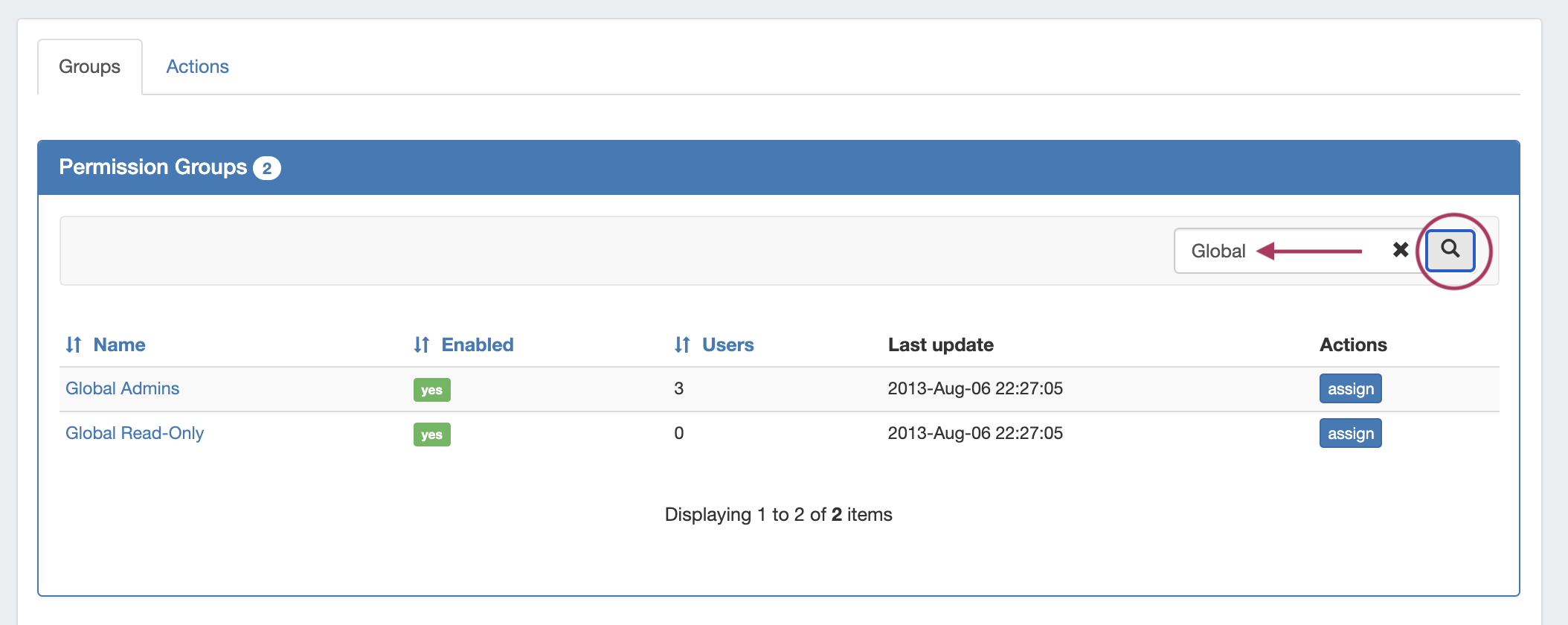Select the Groups tab
The height and width of the screenshot is (625, 1568).
(x=89, y=67)
